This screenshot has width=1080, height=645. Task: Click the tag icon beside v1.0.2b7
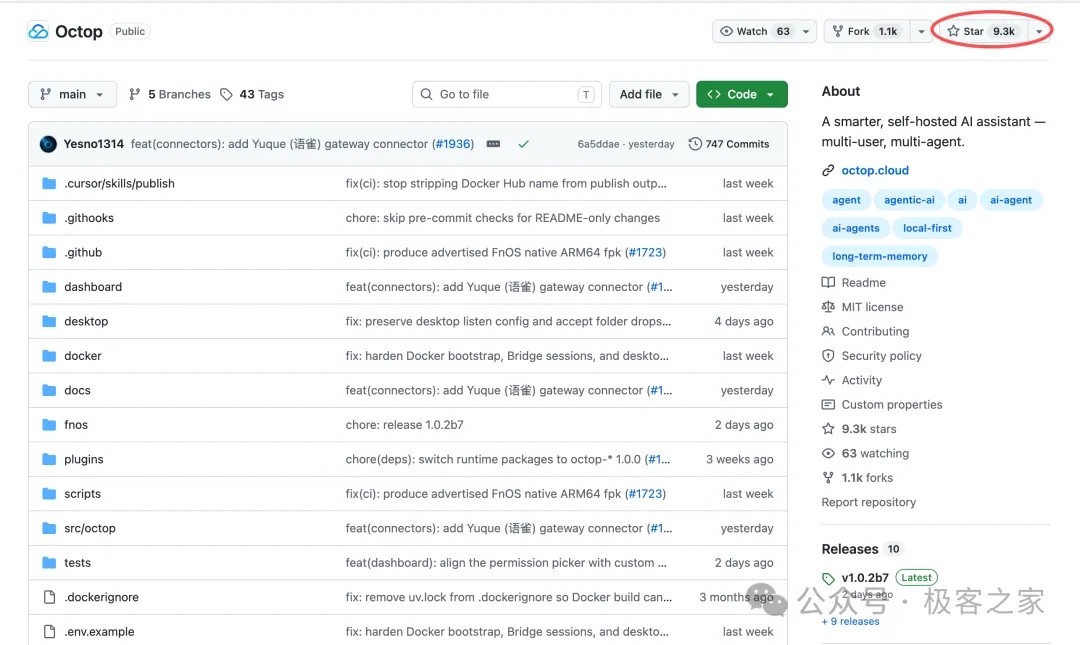click(x=828, y=578)
